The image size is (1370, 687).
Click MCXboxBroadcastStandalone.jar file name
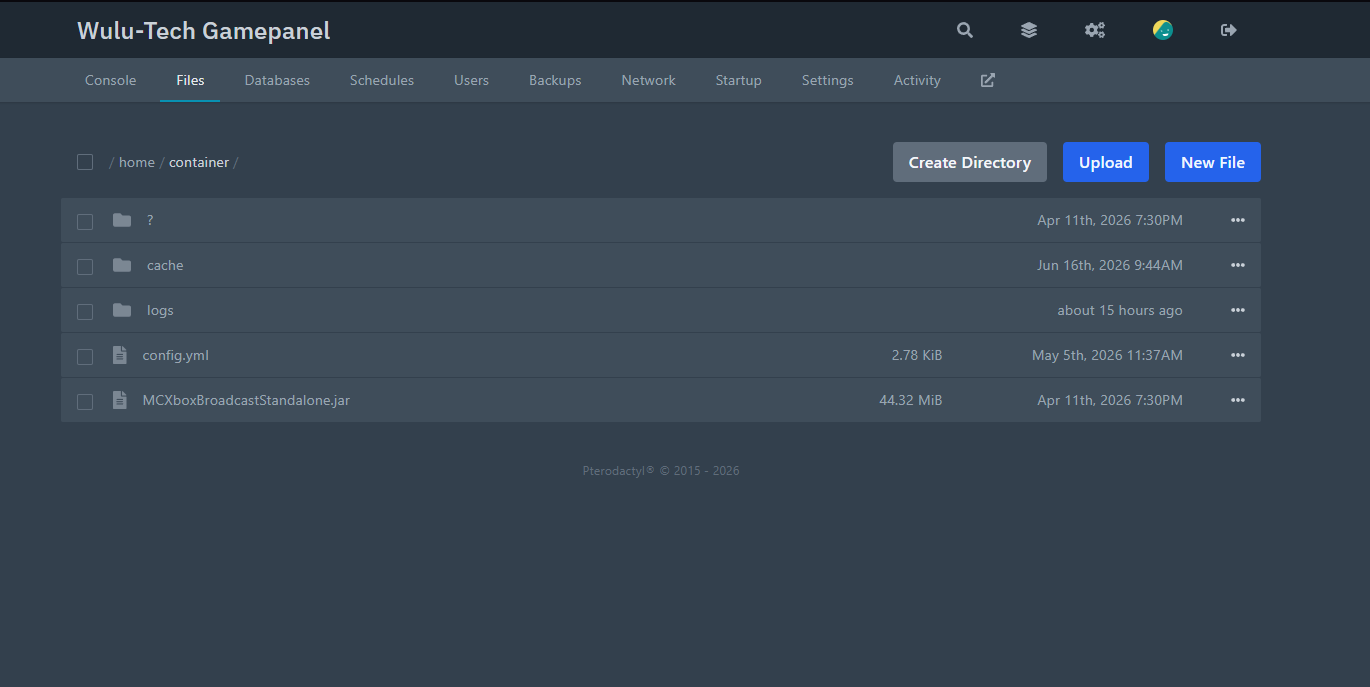point(246,400)
